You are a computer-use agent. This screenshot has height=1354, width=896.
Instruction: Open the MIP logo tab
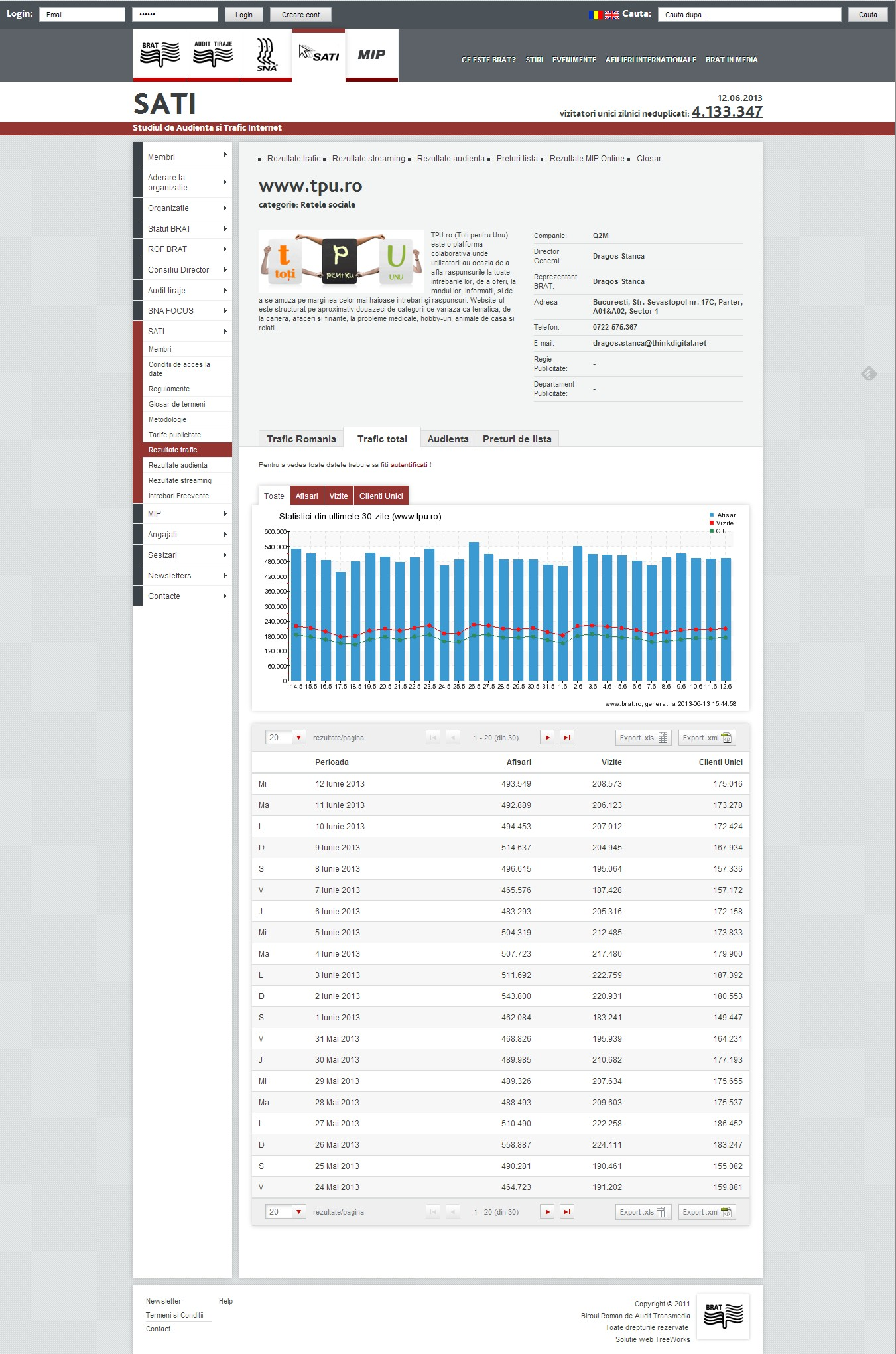(371, 54)
